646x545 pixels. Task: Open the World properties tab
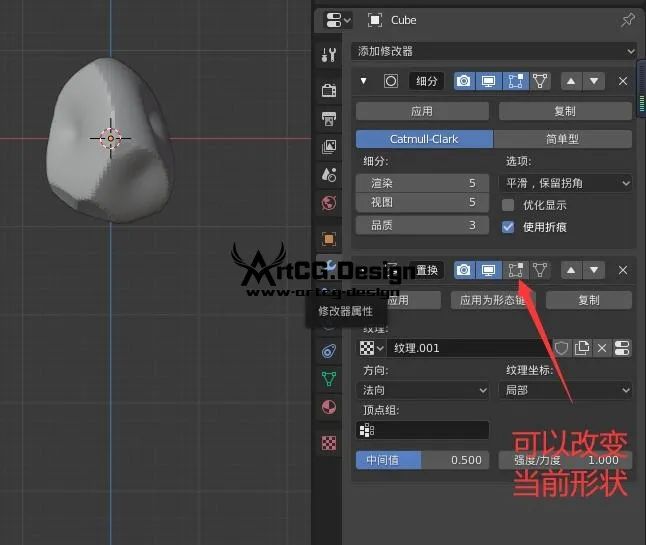(329, 203)
